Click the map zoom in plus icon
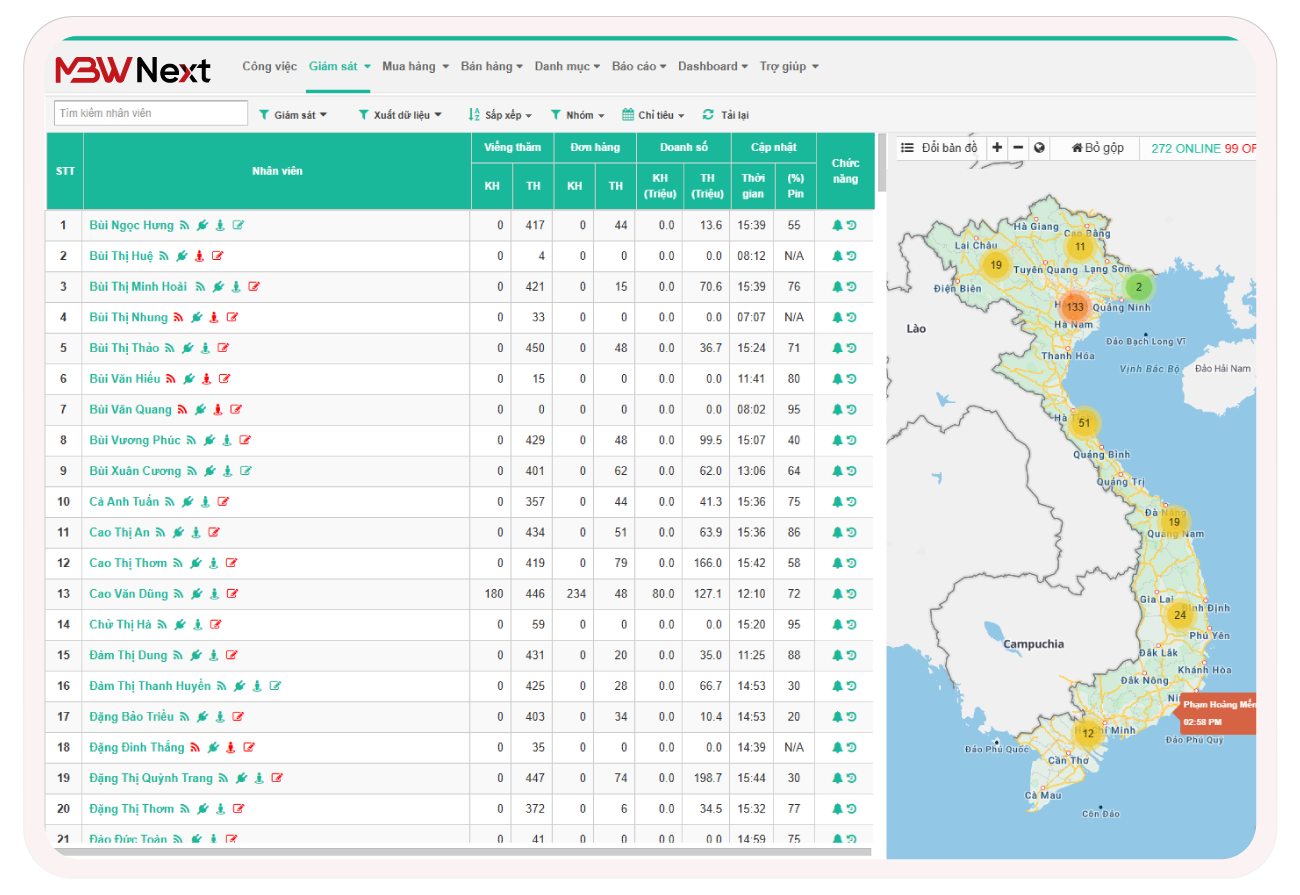 pos(997,148)
